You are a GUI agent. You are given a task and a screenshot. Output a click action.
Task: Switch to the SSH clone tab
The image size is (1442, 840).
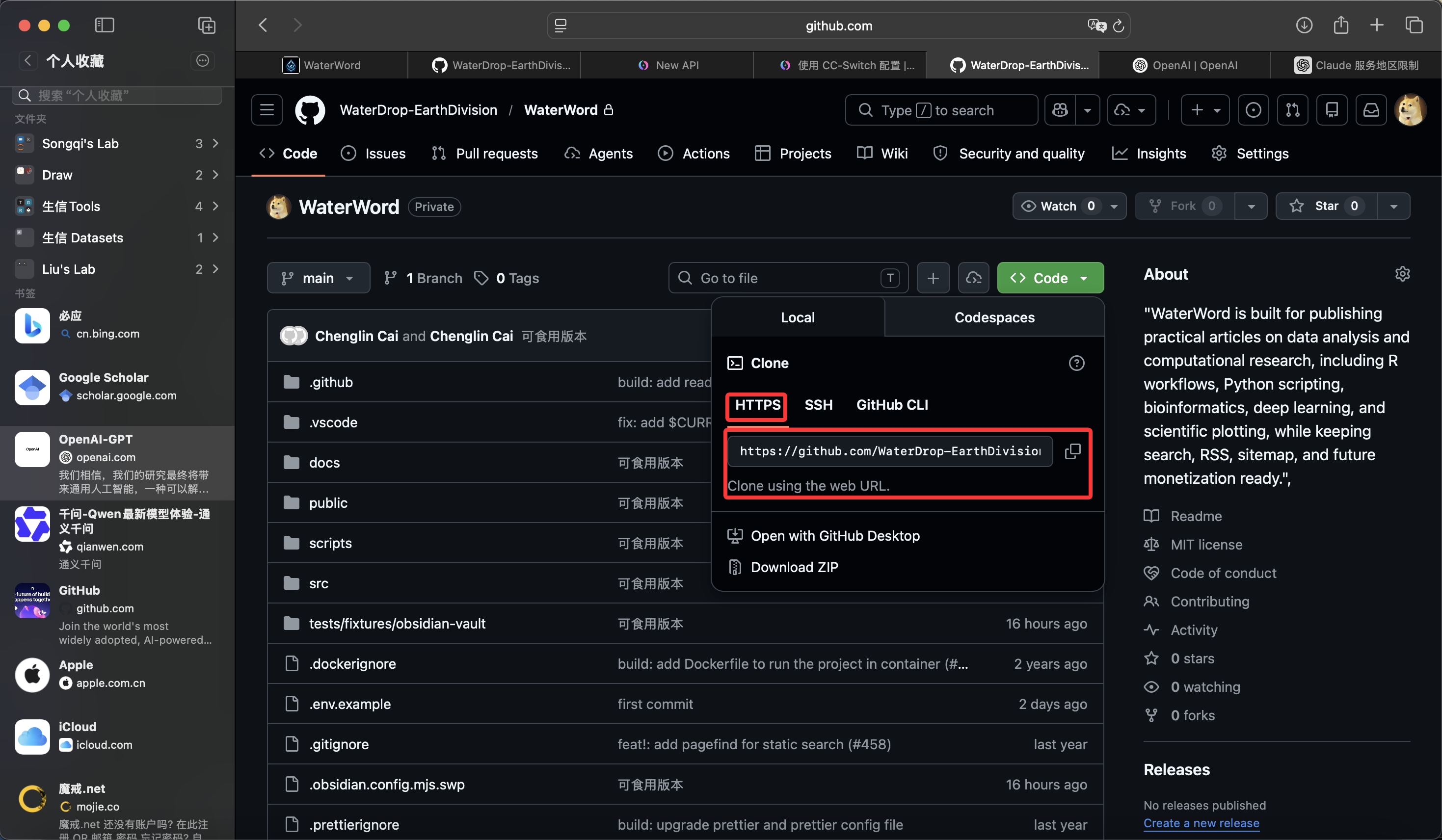[x=818, y=405]
